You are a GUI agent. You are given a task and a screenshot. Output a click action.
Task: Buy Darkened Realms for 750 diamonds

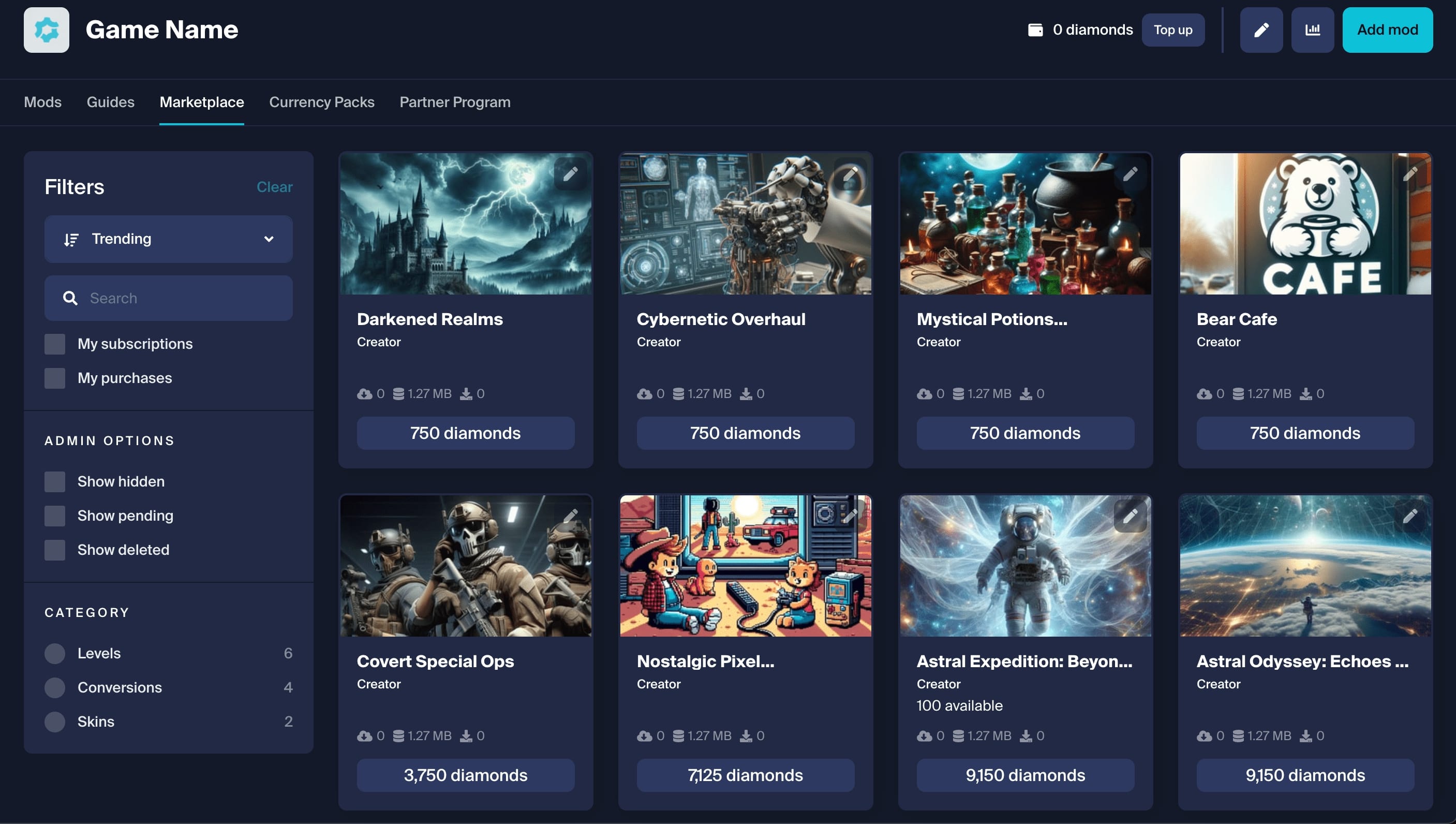coord(466,434)
